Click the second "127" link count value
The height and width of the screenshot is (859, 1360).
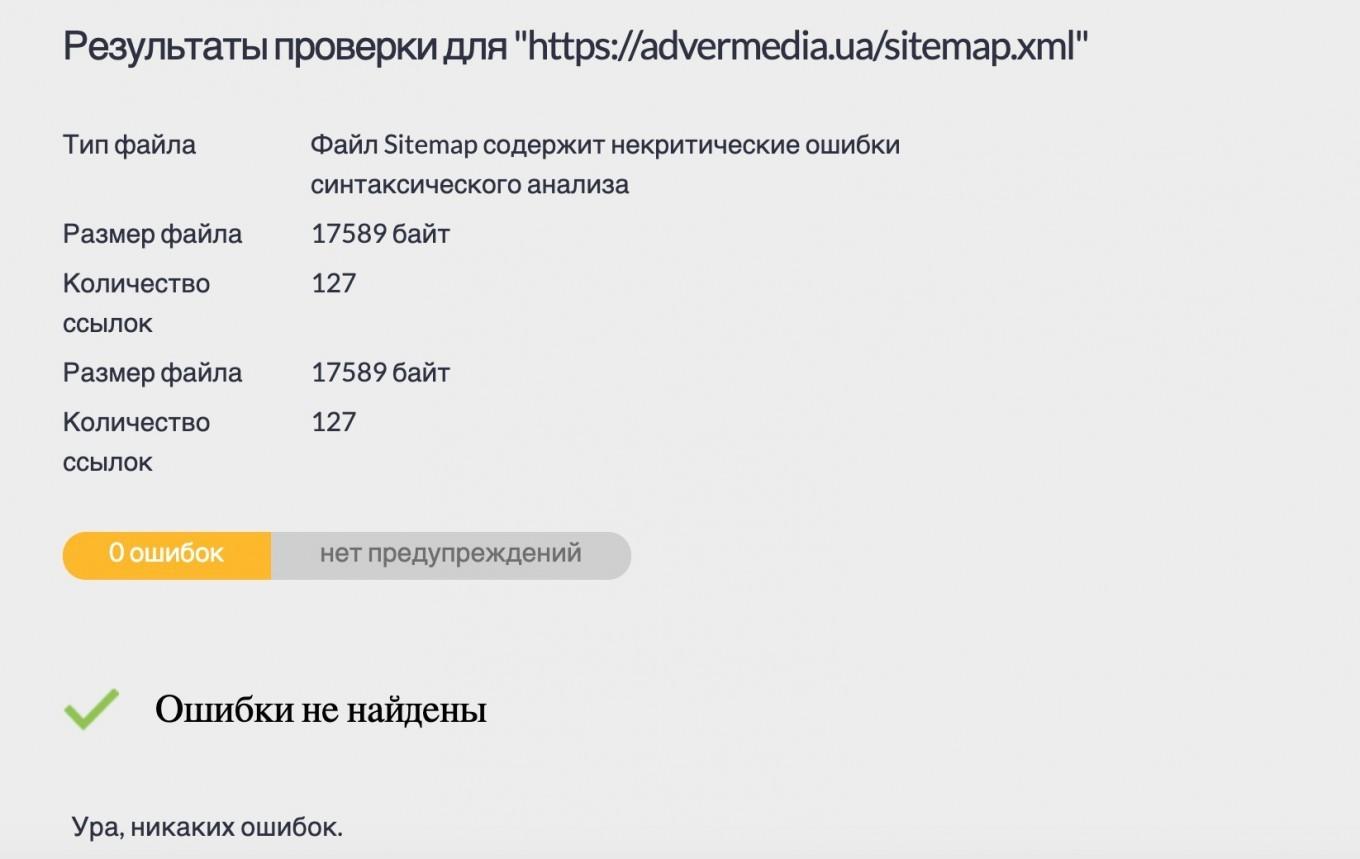333,422
